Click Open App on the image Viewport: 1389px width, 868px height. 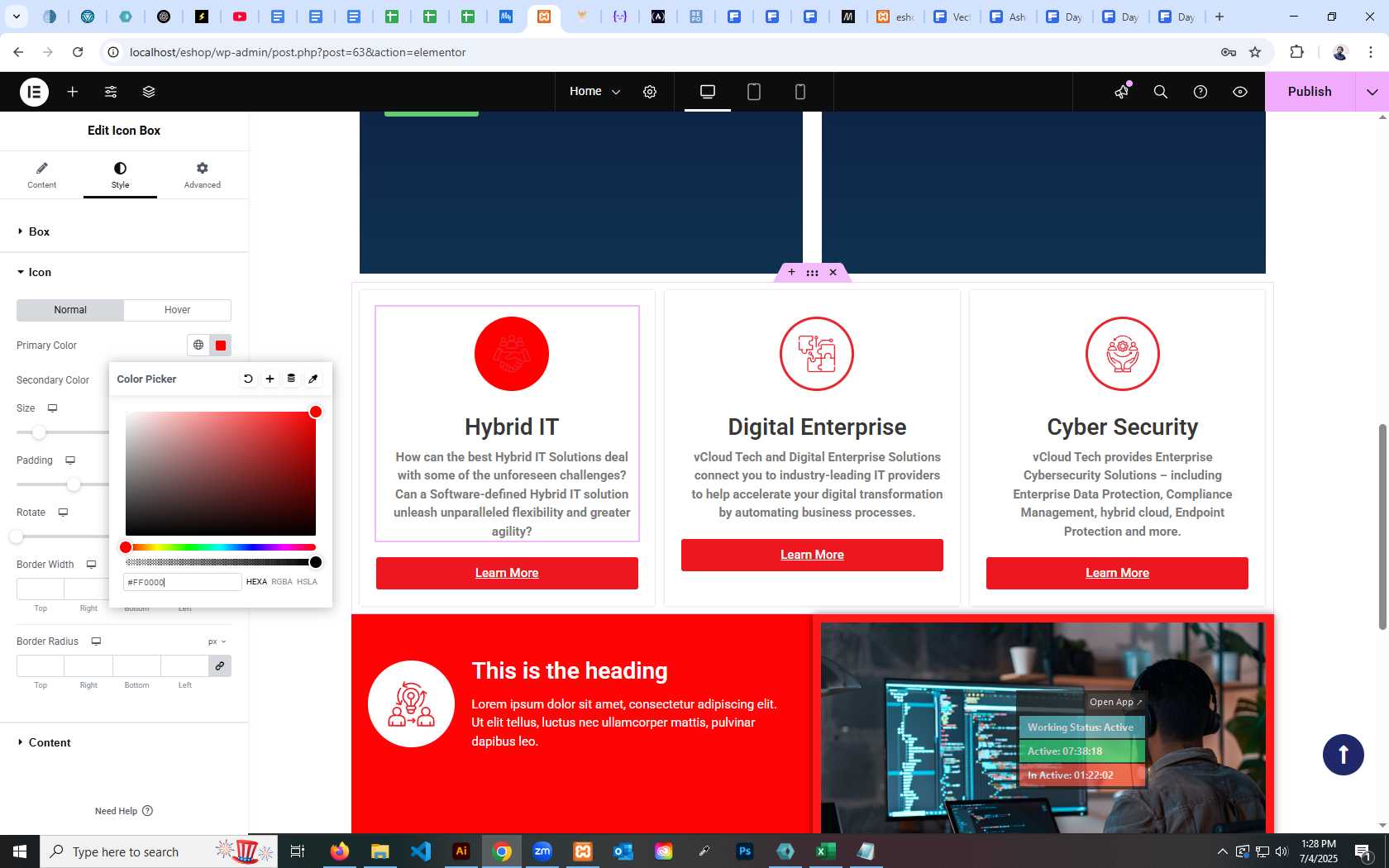pos(1115,702)
